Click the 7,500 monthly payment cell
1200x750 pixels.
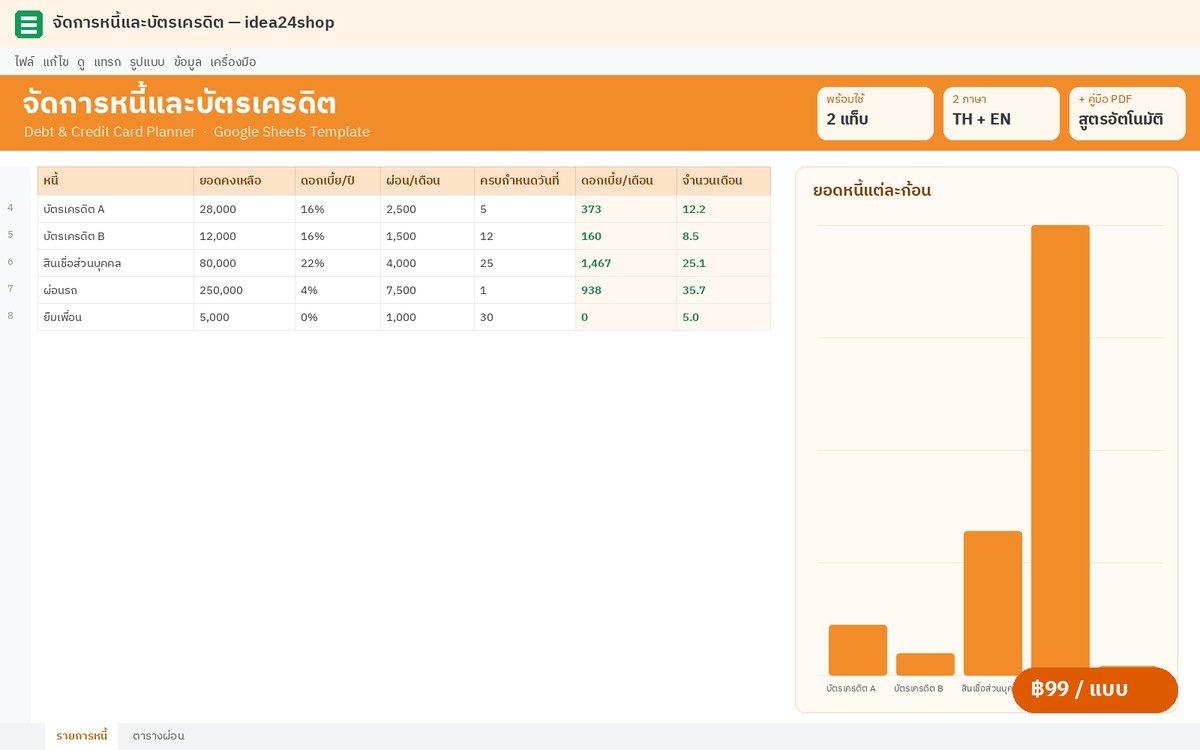click(428, 290)
